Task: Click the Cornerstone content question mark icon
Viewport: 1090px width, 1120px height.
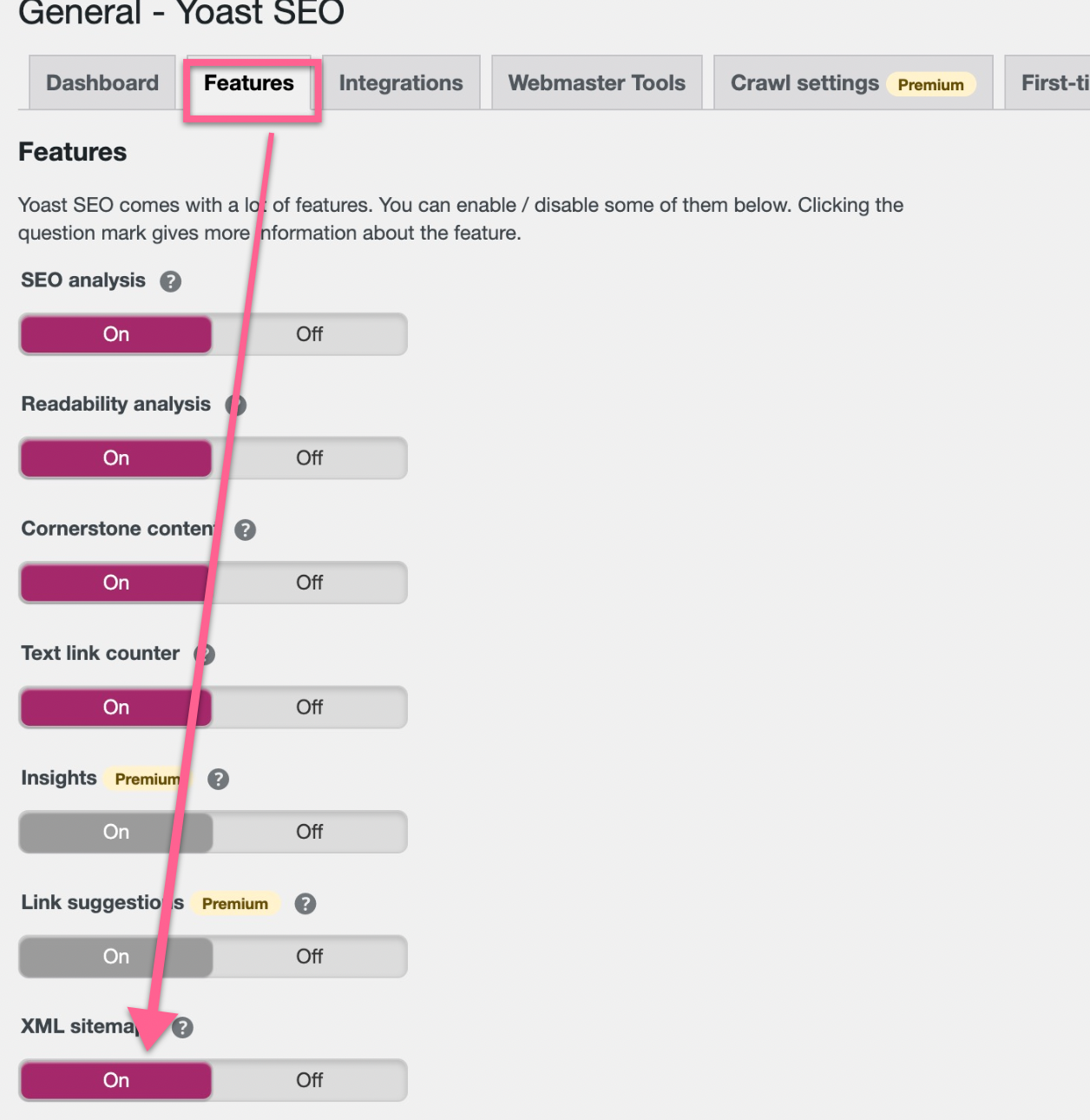Action: [246, 530]
